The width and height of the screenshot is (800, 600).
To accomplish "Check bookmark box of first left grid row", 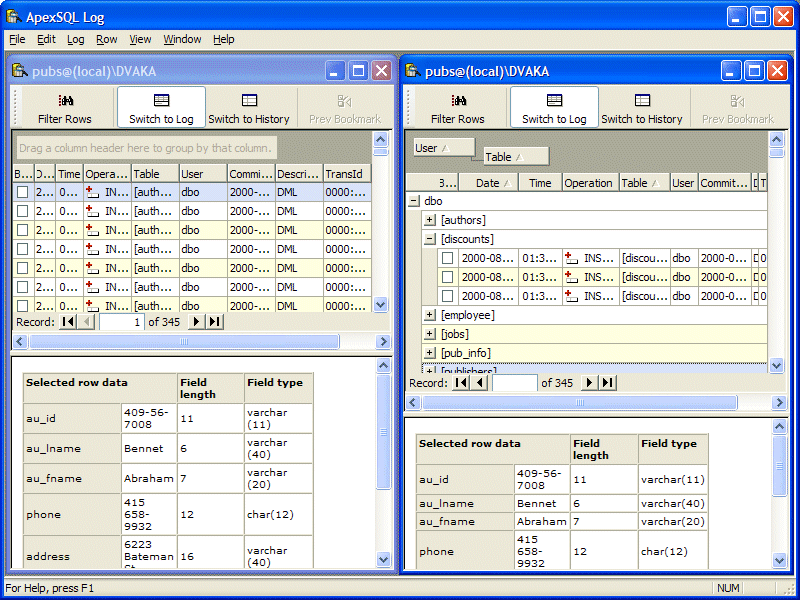I will [22, 192].
